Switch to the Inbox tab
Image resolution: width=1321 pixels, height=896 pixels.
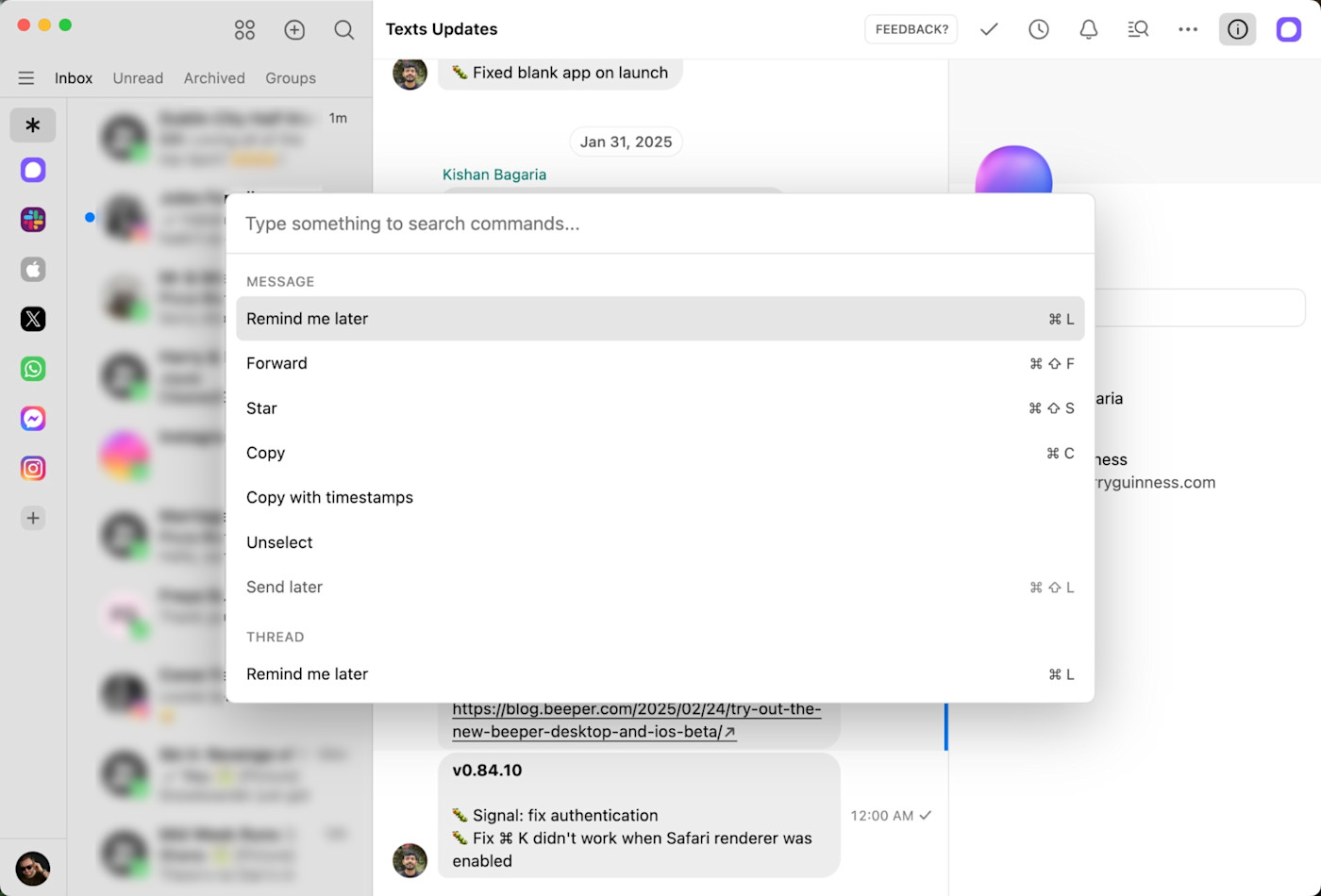tap(74, 78)
